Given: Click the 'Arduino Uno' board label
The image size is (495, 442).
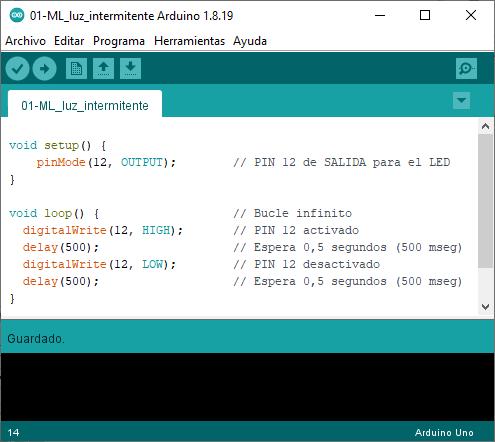Looking at the screenshot, I should tap(444, 433).
